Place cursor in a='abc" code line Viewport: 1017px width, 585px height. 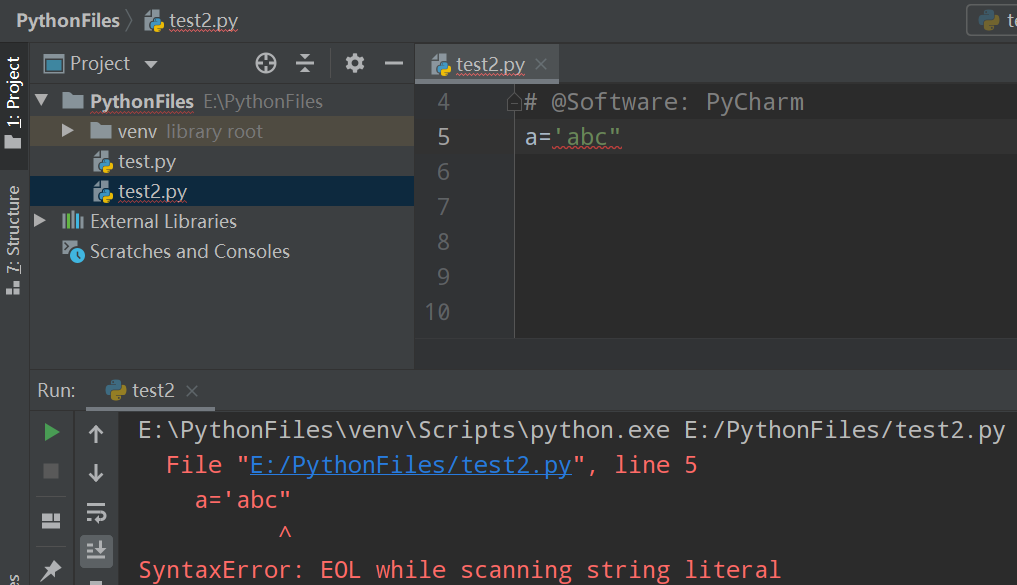click(573, 137)
